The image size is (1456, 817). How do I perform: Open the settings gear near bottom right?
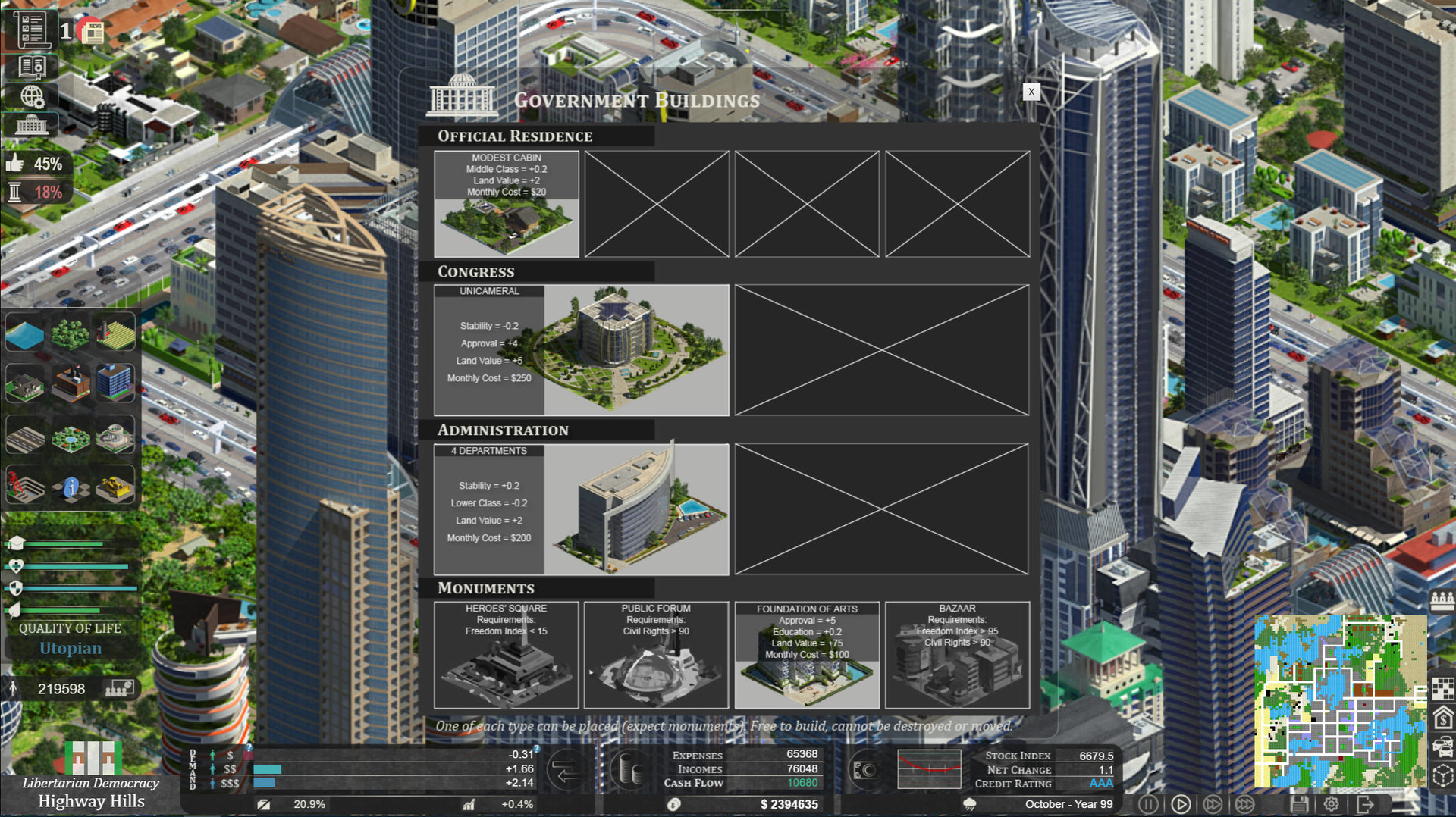pos(1332,803)
